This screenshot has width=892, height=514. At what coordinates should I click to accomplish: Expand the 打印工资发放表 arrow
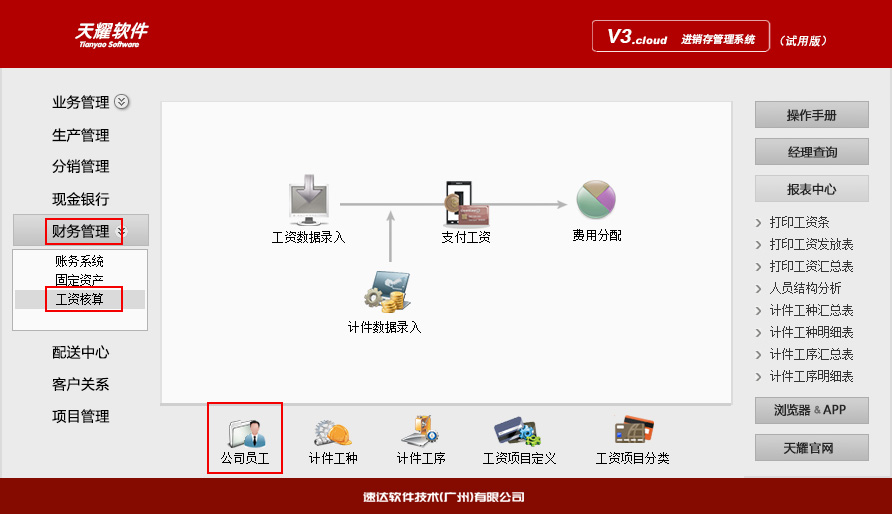coord(758,245)
